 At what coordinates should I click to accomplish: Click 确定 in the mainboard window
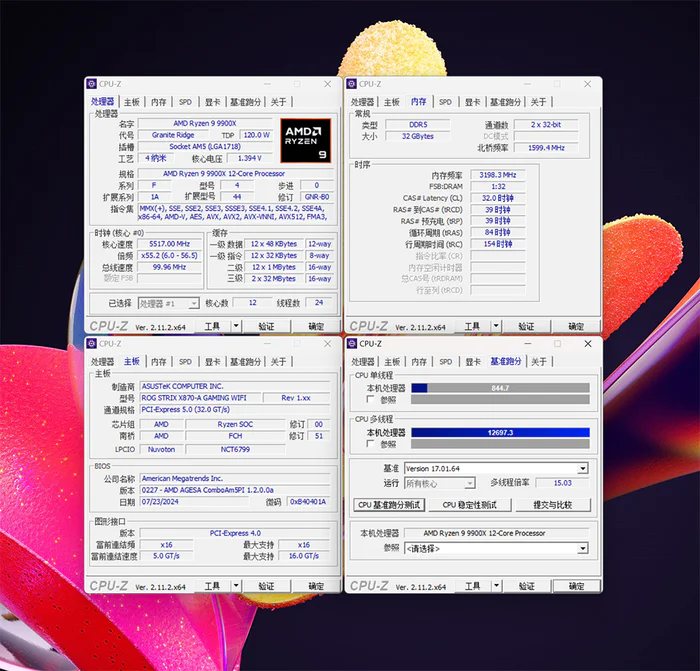click(x=316, y=586)
